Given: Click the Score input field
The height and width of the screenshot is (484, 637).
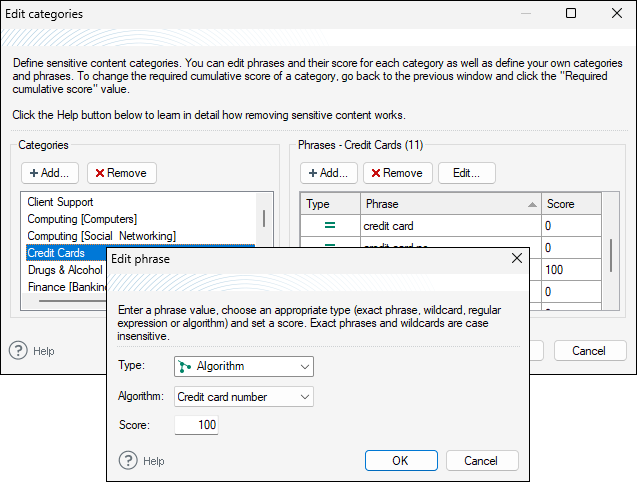Looking at the screenshot, I should pyautogui.click(x=196, y=426).
